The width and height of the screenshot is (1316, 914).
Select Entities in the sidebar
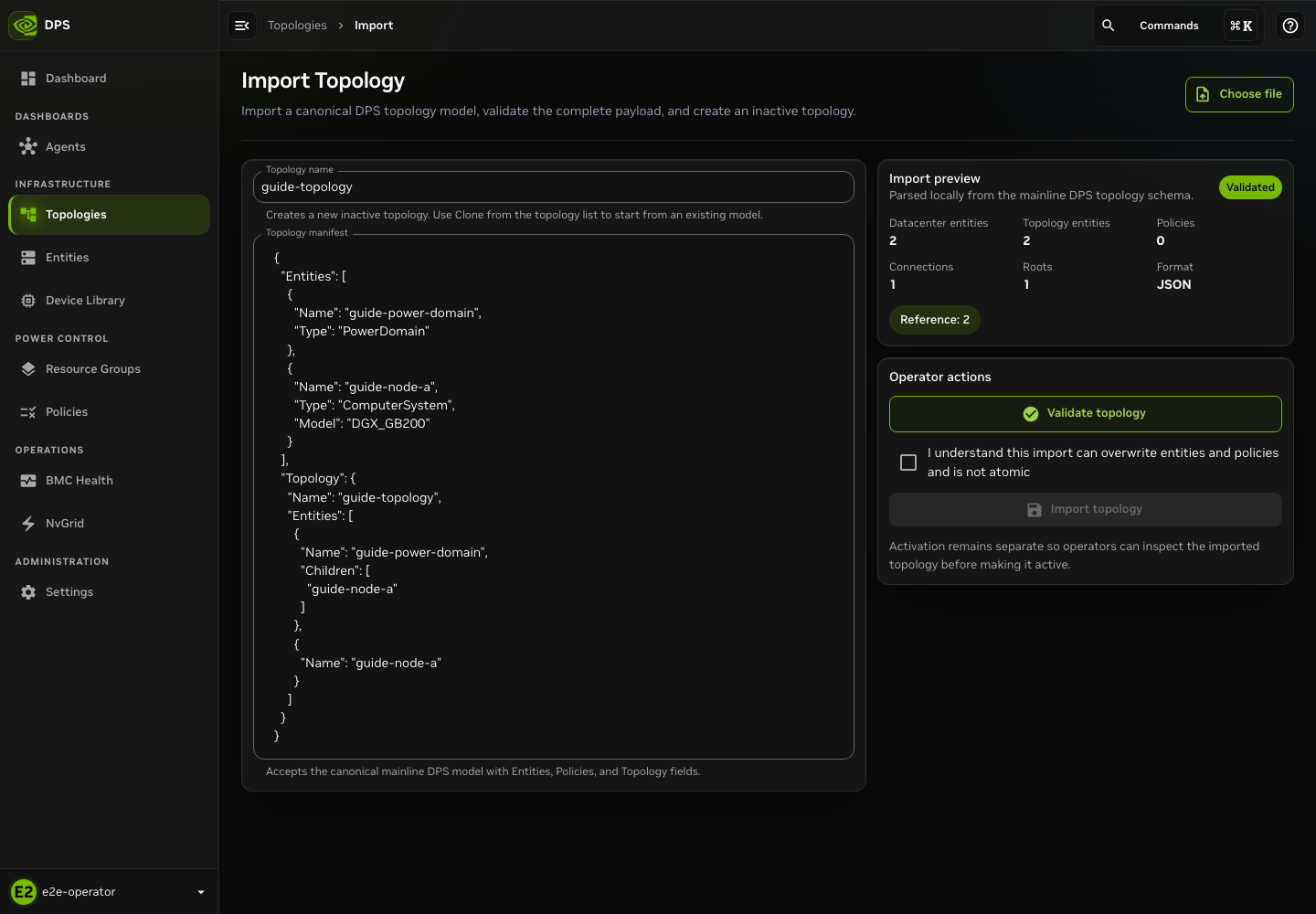point(110,258)
